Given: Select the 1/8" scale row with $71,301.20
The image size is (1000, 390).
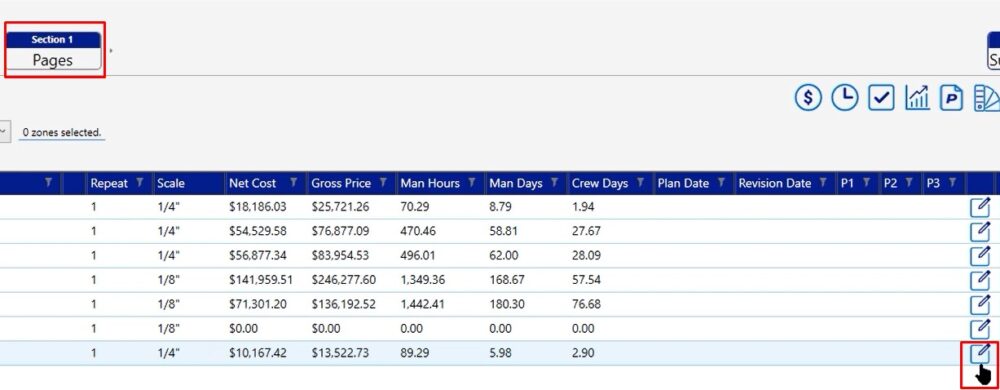Looking at the screenshot, I should pyautogui.click(x=485, y=304).
